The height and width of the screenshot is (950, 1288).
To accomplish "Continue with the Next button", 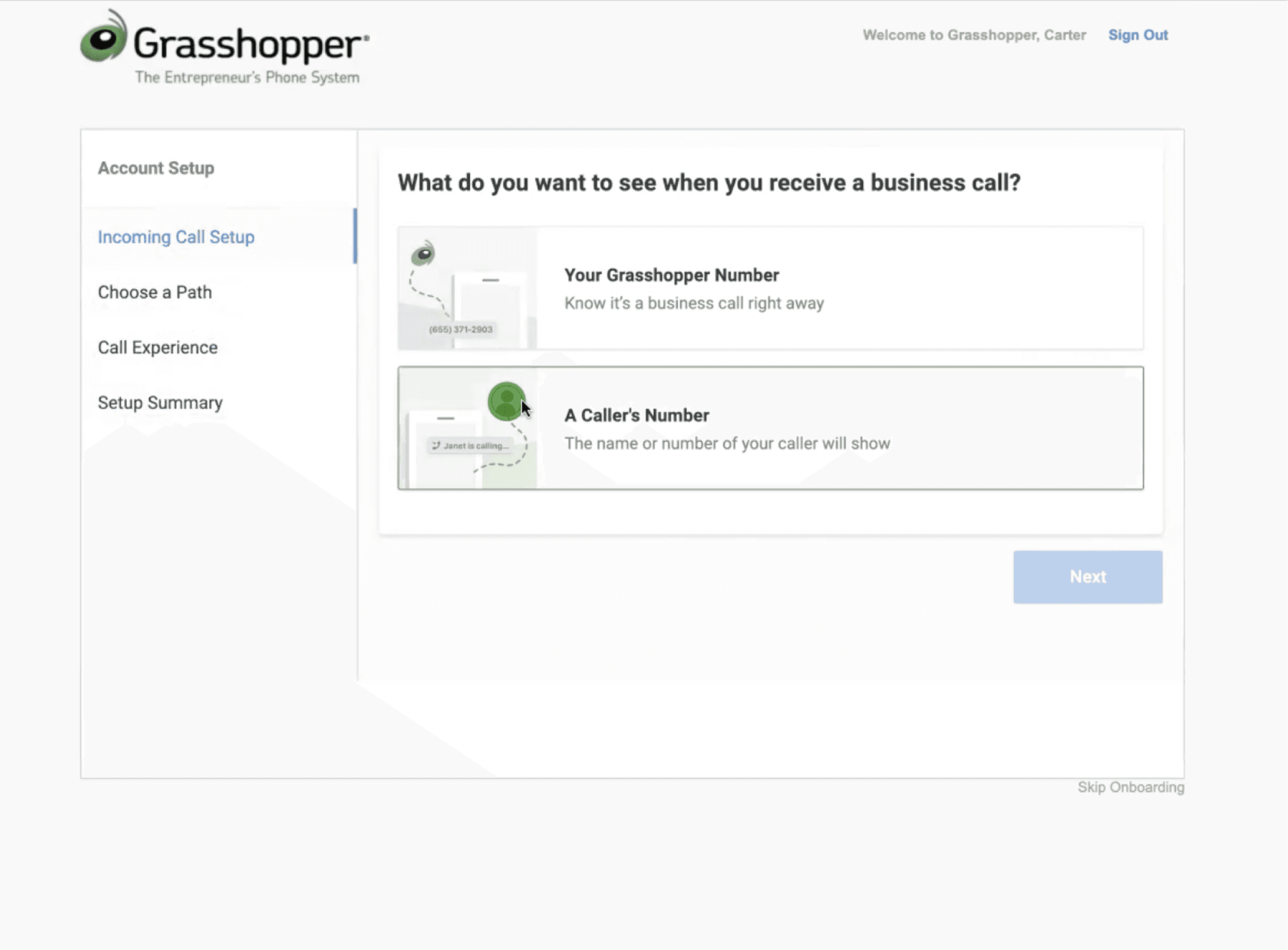I will pyautogui.click(x=1087, y=577).
